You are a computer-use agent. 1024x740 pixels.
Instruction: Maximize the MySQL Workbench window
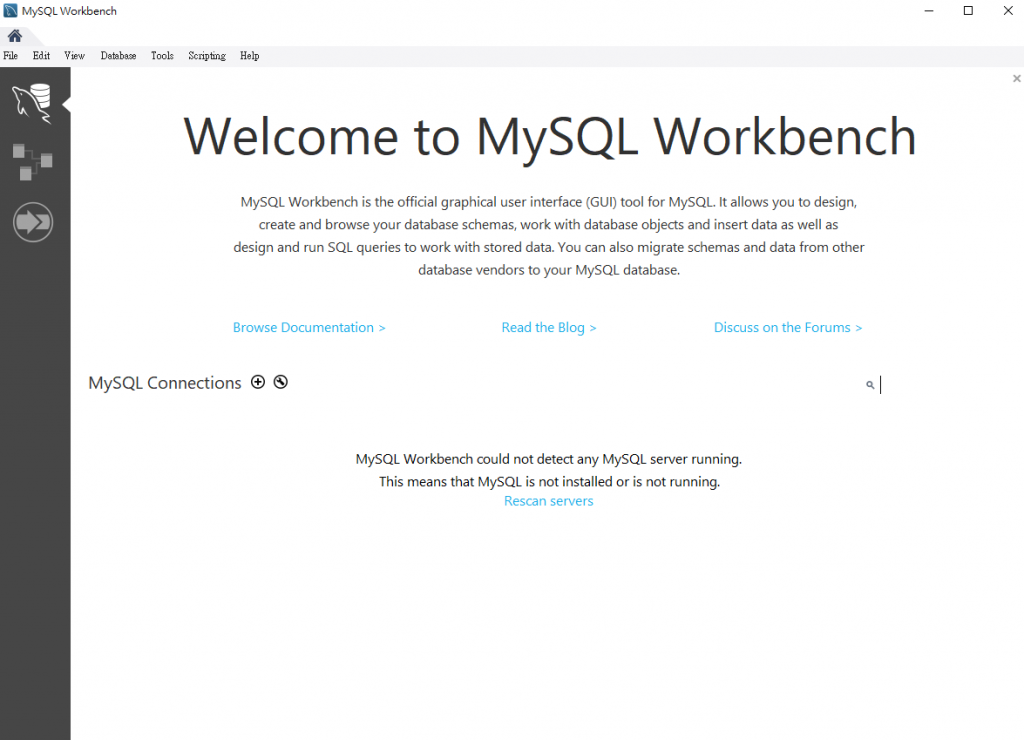coord(968,10)
